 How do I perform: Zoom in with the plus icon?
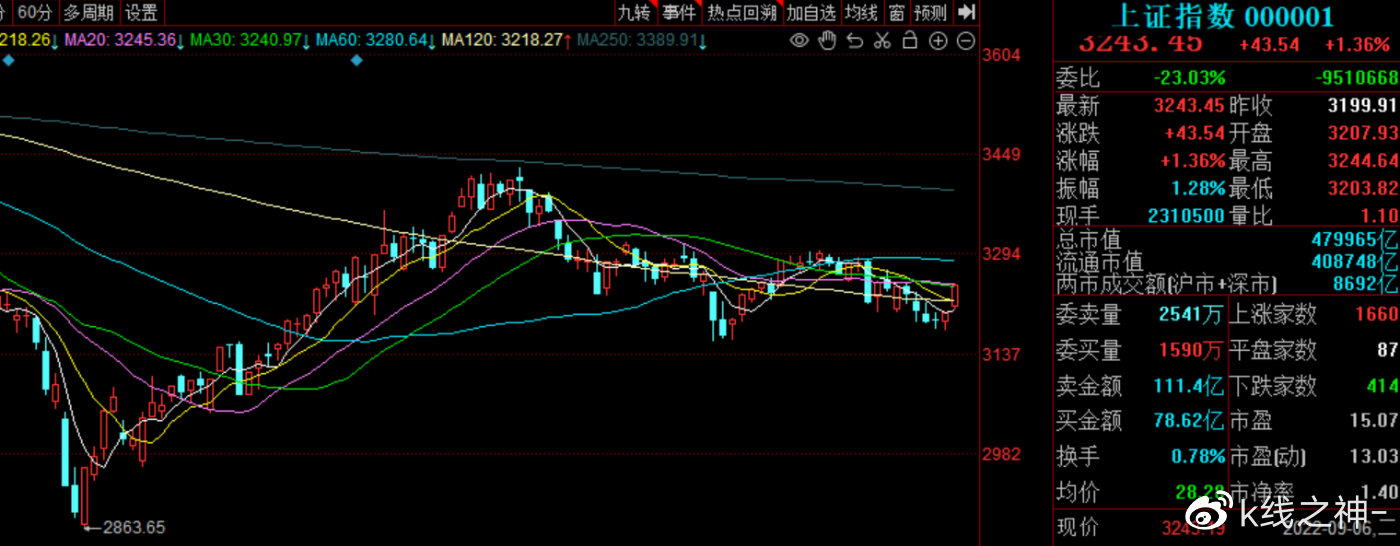pyautogui.click(x=937, y=40)
